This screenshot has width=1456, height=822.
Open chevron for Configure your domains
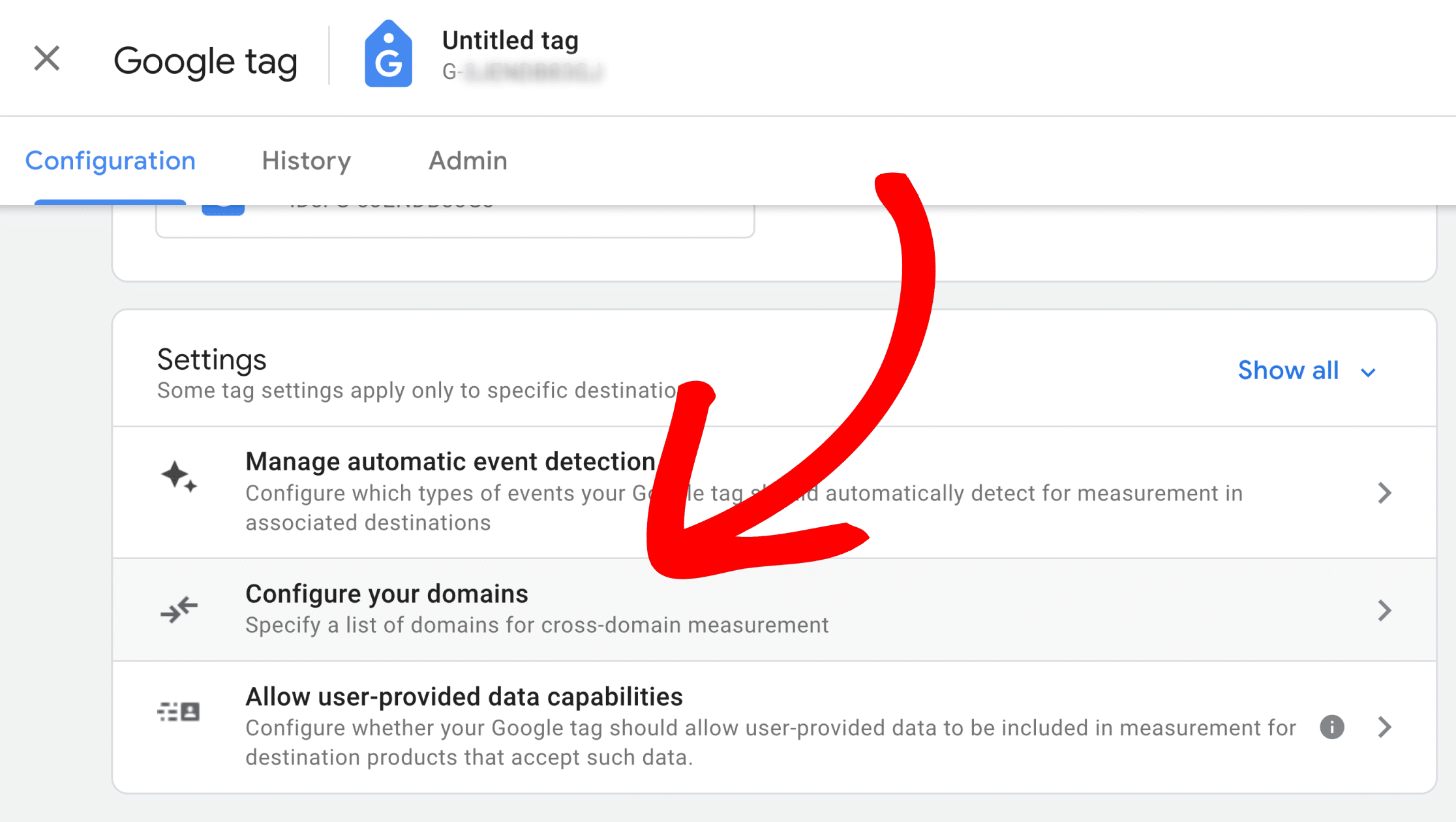pos(1384,611)
